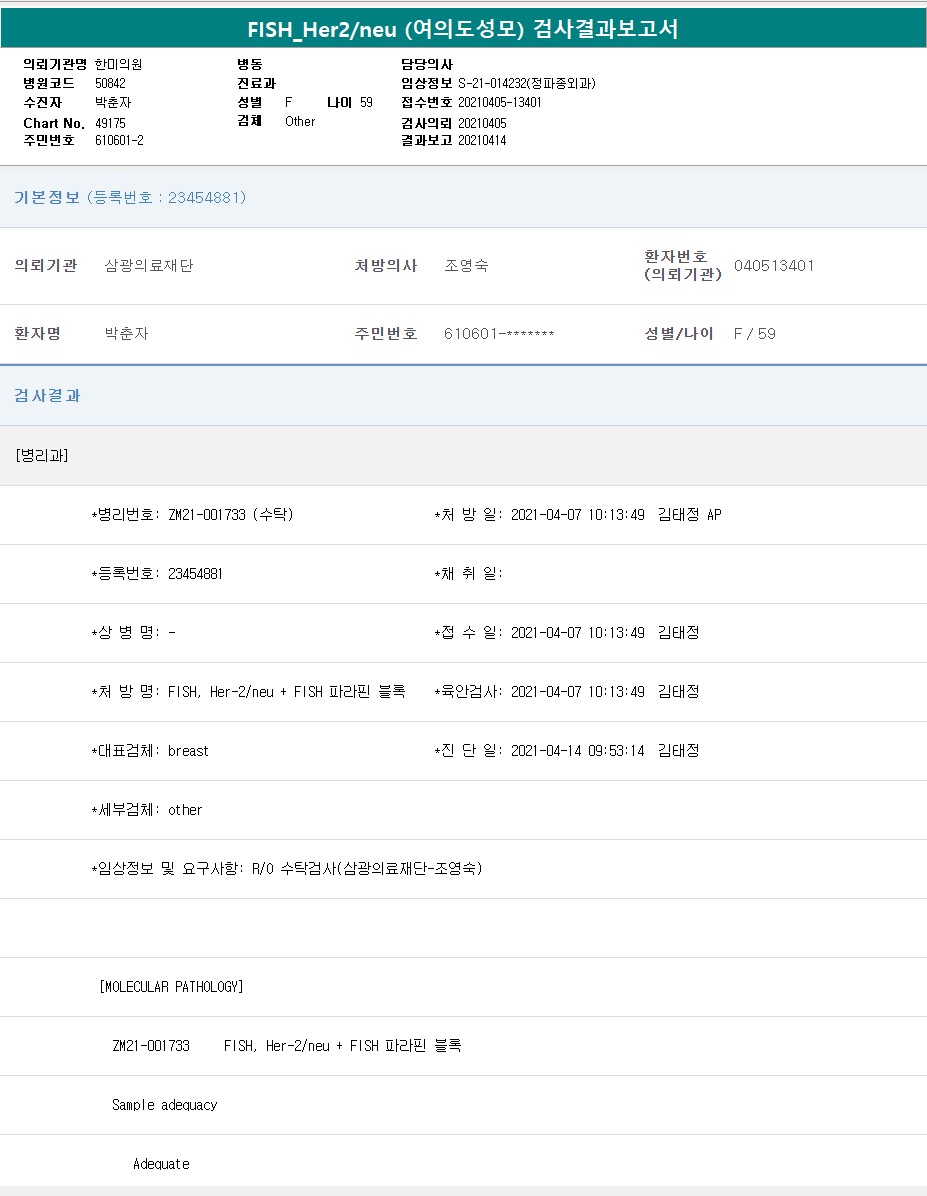
Task: Select masked resident number '610601-*******'
Action: (x=499, y=333)
